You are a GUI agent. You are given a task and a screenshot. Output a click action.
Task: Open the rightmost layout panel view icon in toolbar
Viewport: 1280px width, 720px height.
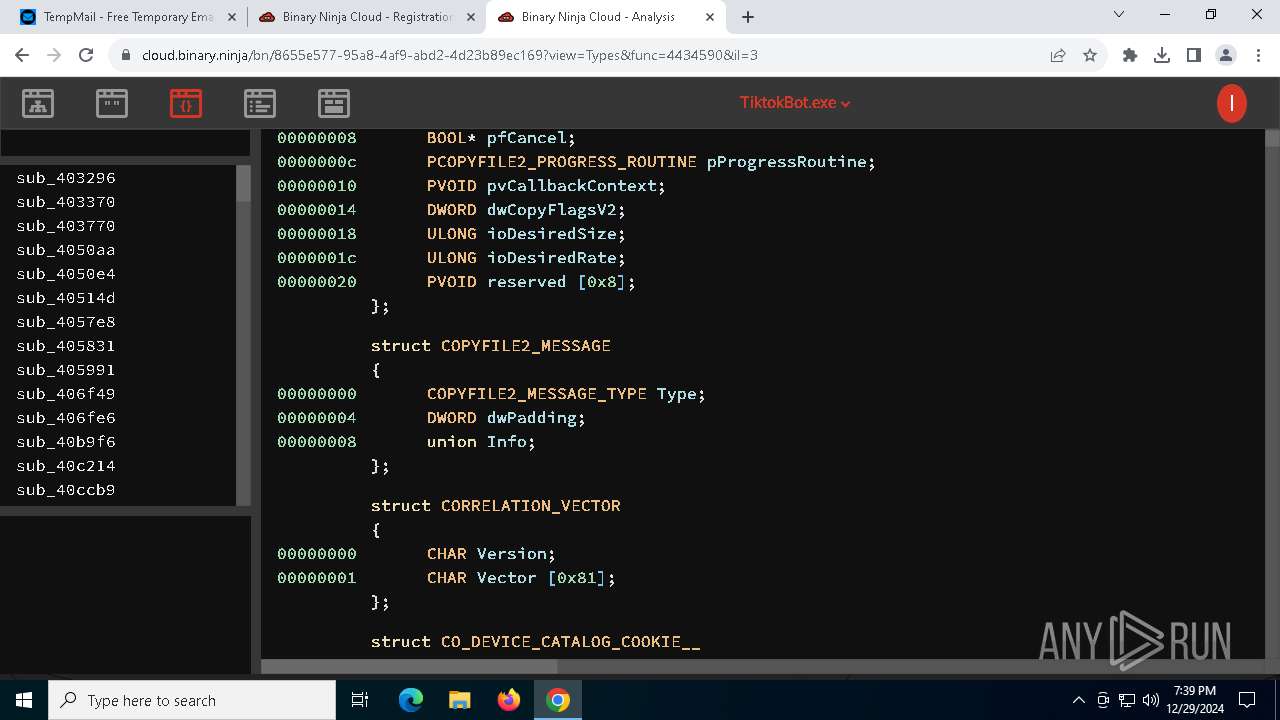pyautogui.click(x=334, y=103)
